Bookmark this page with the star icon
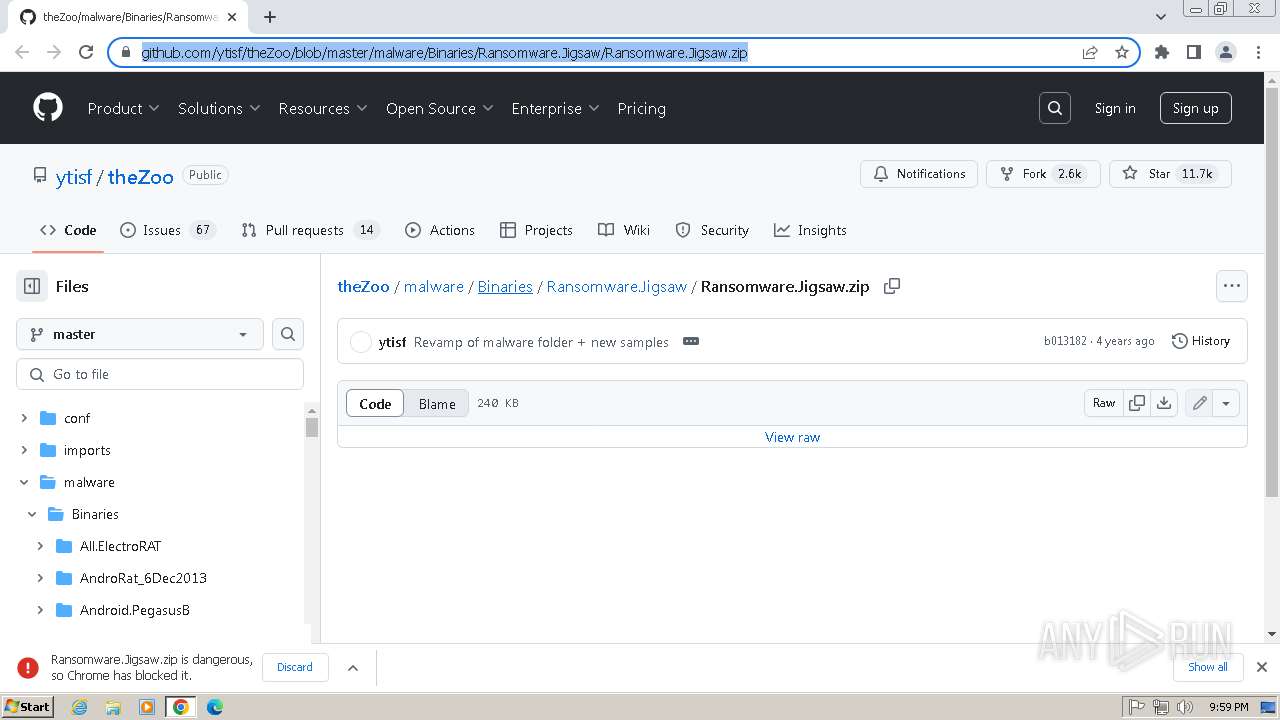The width and height of the screenshot is (1280, 720). coord(1122,52)
